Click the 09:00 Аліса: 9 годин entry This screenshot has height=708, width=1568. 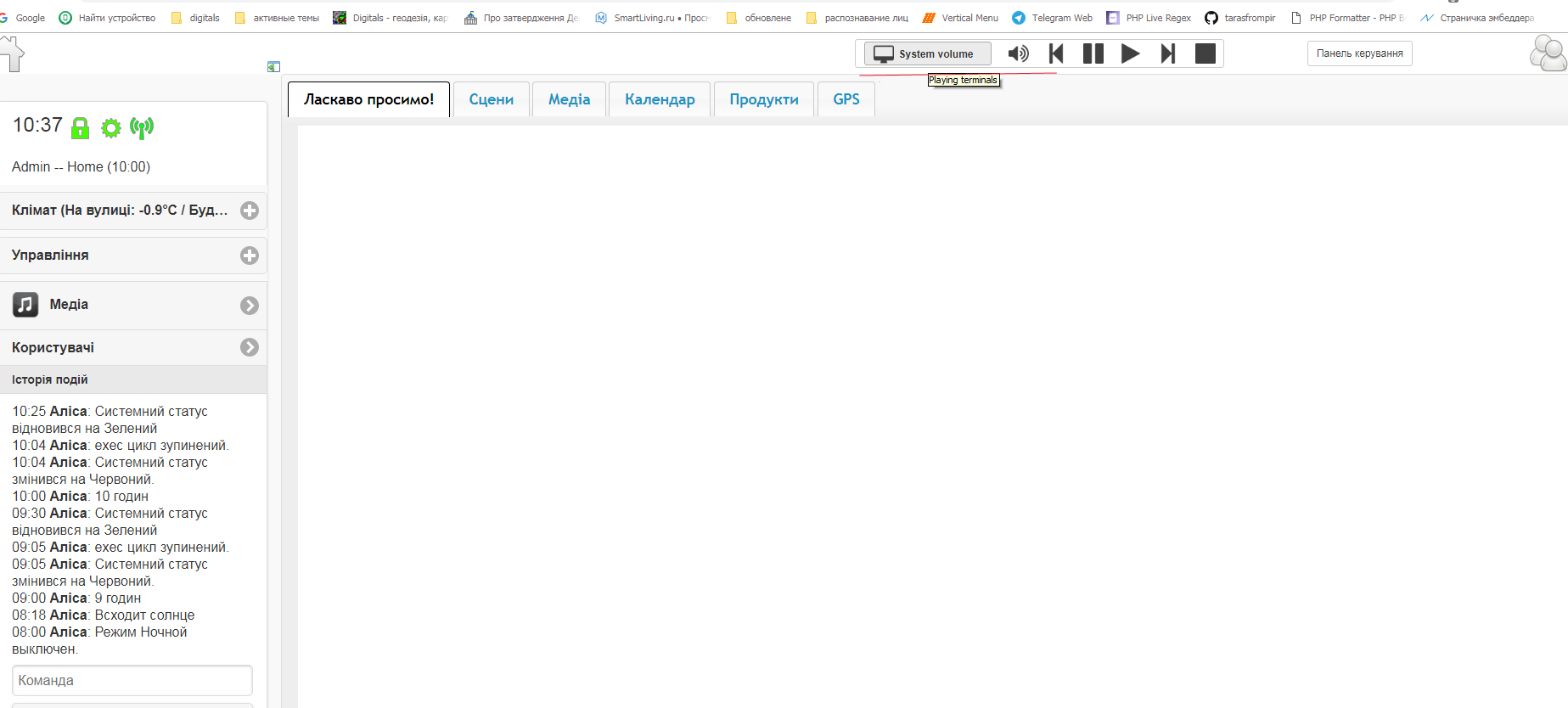click(x=76, y=598)
